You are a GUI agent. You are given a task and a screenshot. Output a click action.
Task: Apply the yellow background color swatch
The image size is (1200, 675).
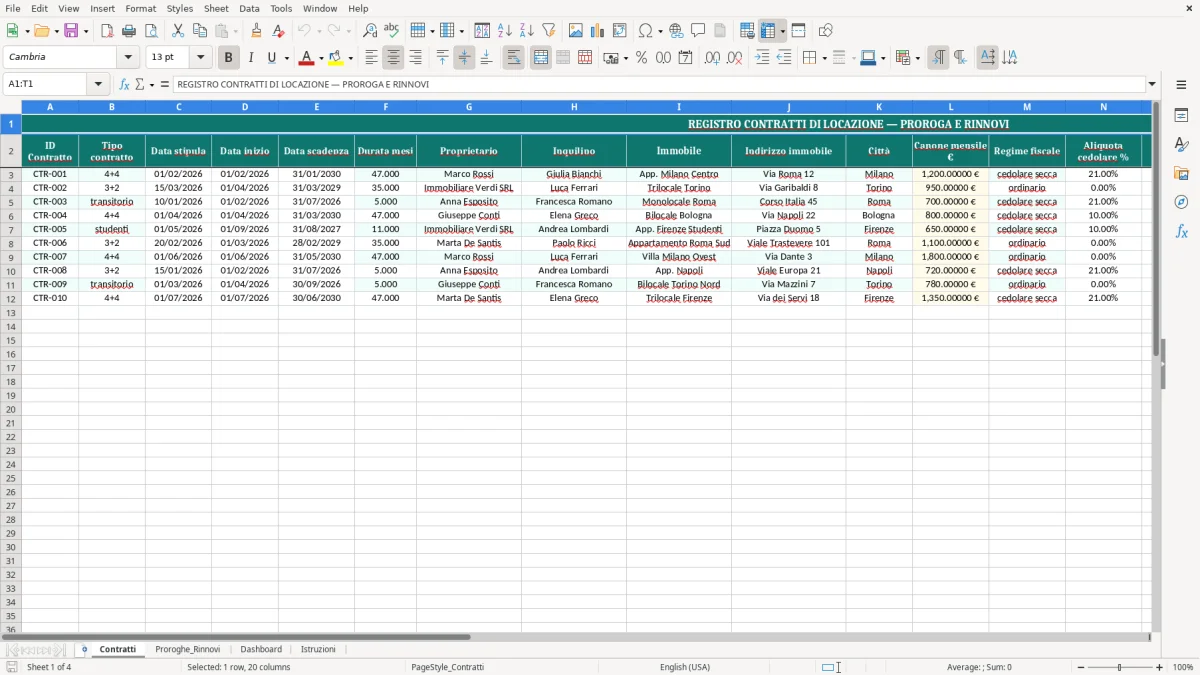tap(336, 58)
